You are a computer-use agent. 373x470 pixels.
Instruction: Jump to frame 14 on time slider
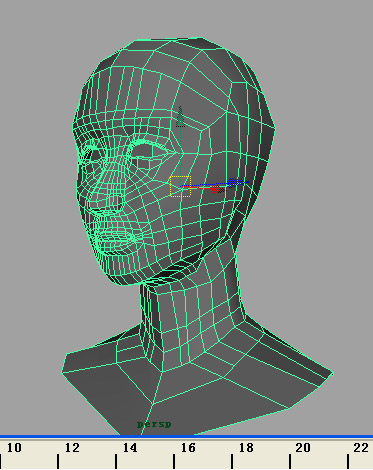point(130,448)
